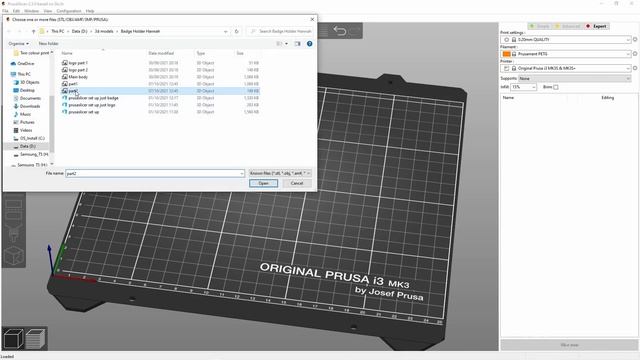640x360 pixels.
Task: Open the Known files type filter dropdown
Action: point(280,173)
